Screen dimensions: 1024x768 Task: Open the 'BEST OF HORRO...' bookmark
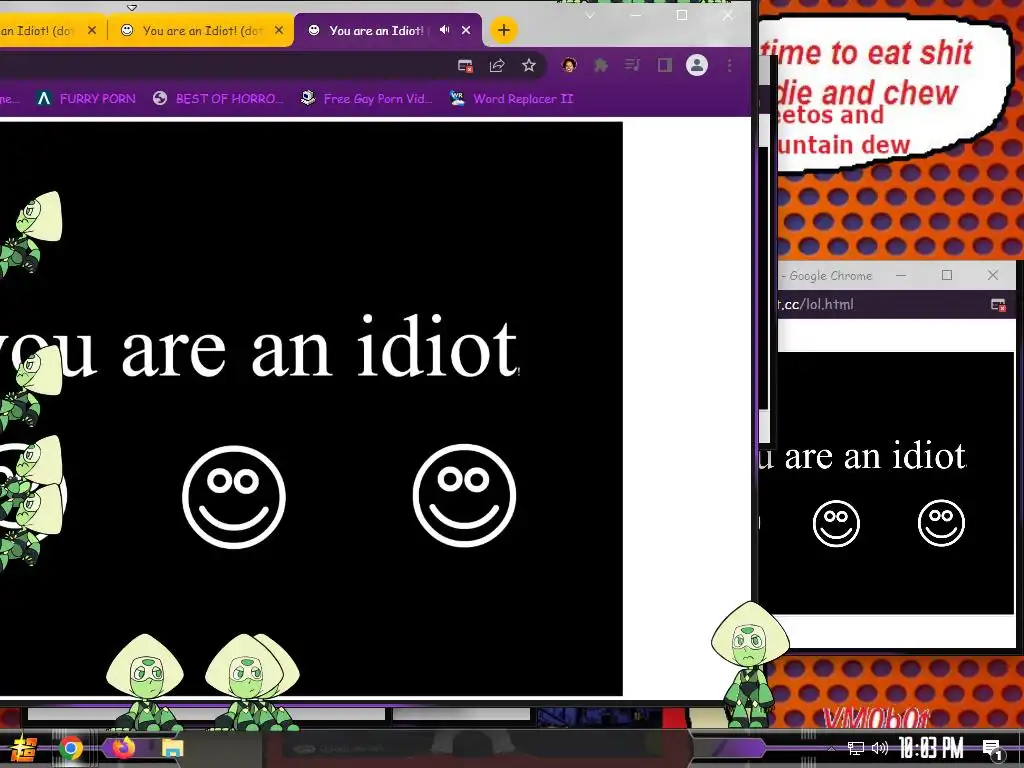(218, 99)
